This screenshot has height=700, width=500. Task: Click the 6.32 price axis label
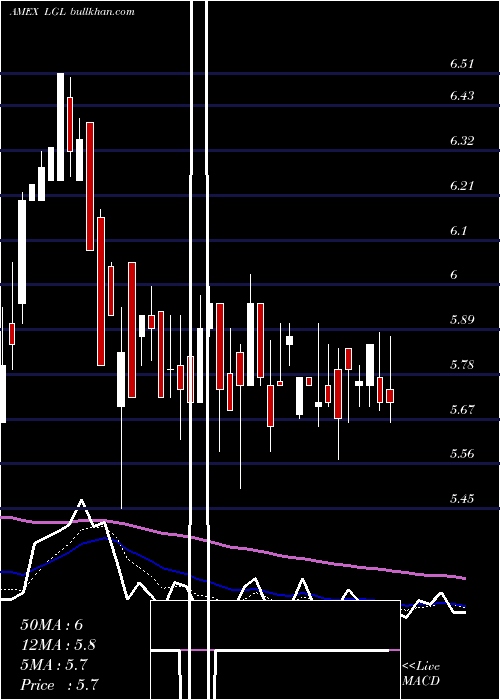pos(461,141)
